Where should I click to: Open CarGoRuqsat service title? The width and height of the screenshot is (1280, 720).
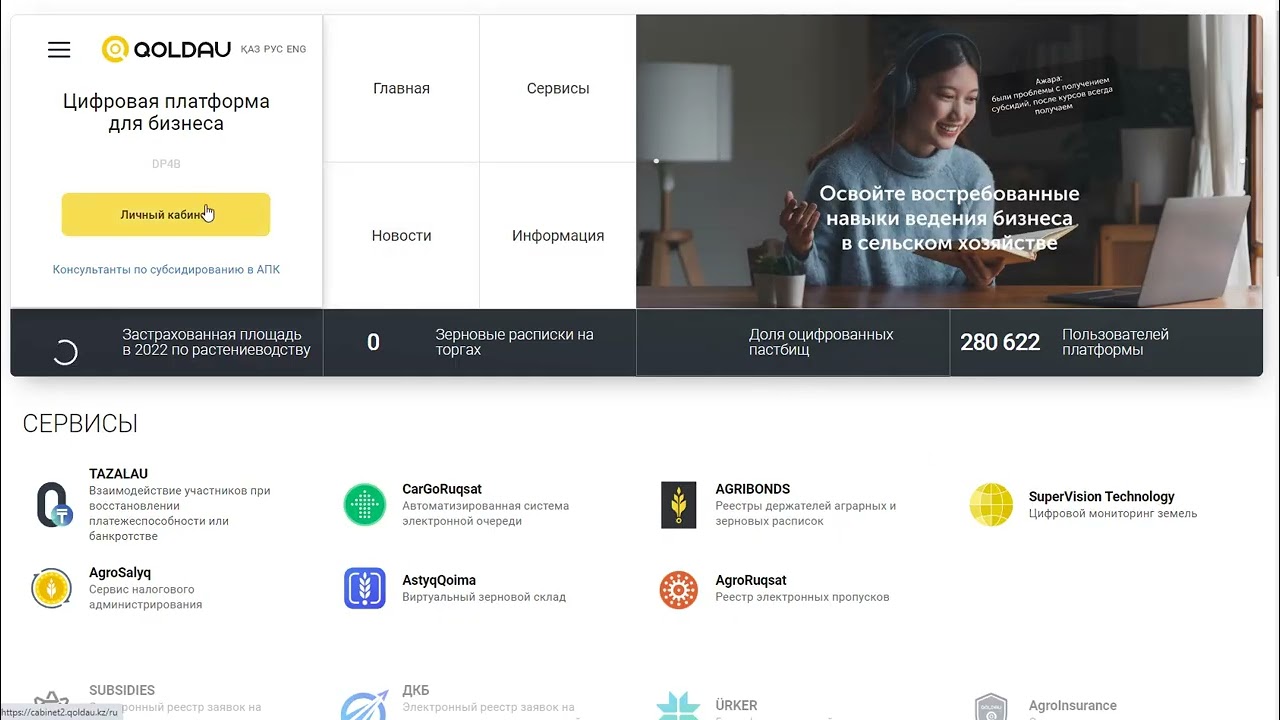[442, 489]
